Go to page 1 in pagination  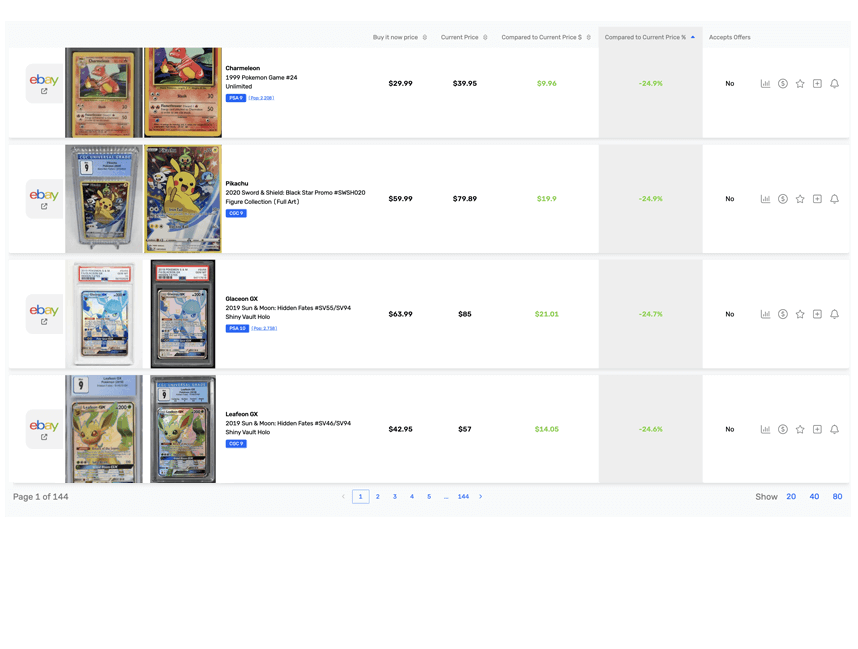click(x=361, y=496)
